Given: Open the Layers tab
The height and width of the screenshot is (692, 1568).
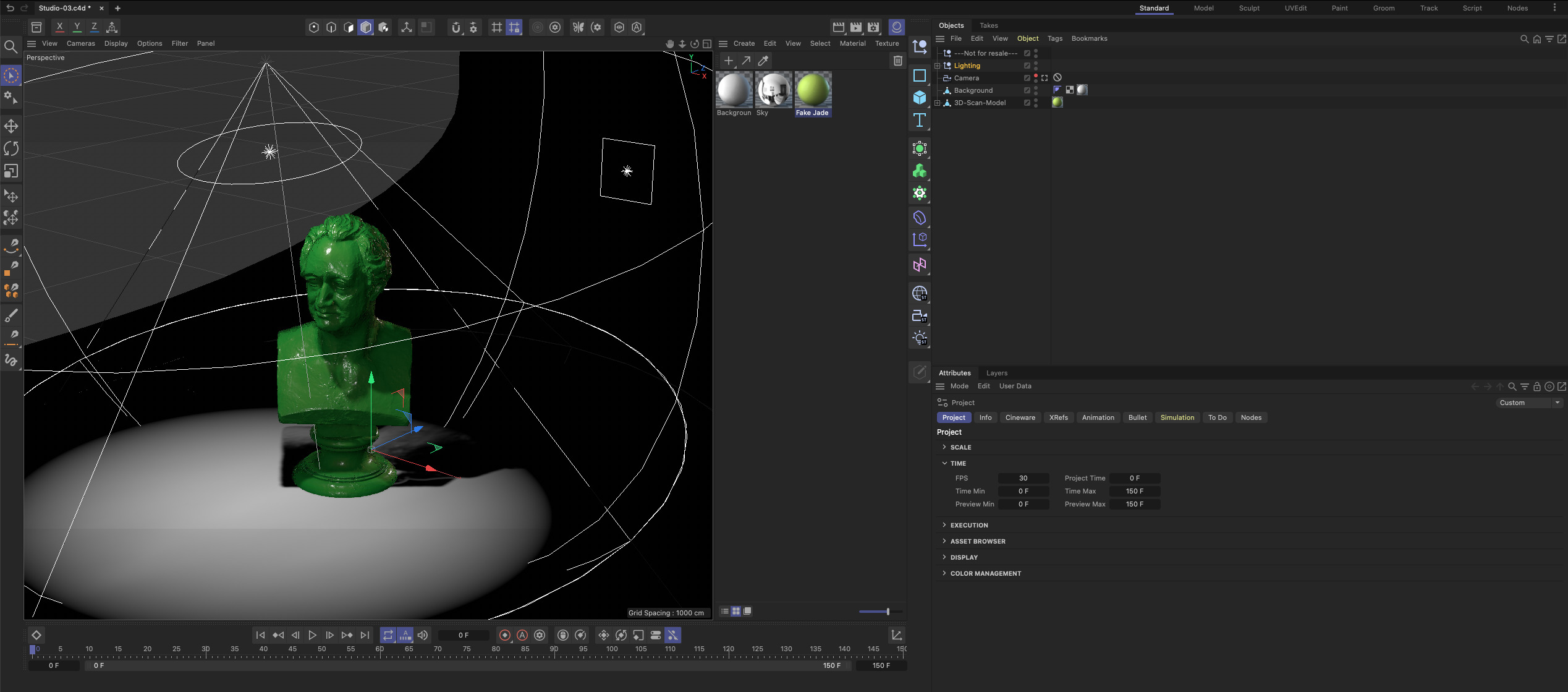Looking at the screenshot, I should (x=996, y=373).
